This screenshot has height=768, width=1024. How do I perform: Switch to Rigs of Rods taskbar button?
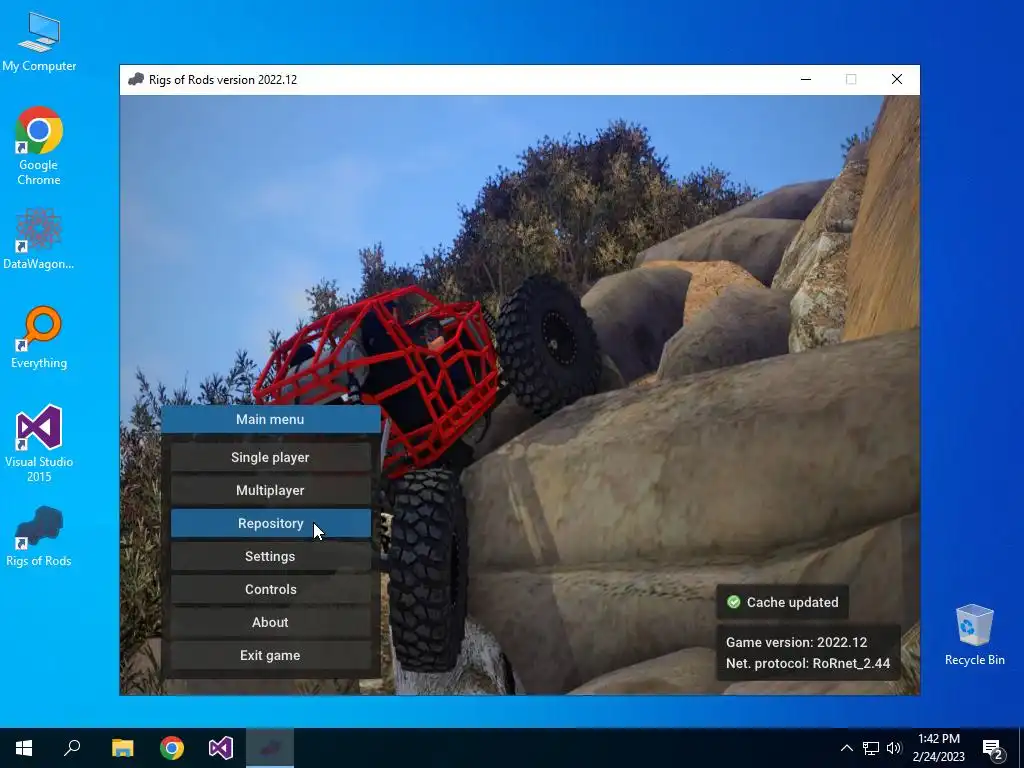(270, 748)
